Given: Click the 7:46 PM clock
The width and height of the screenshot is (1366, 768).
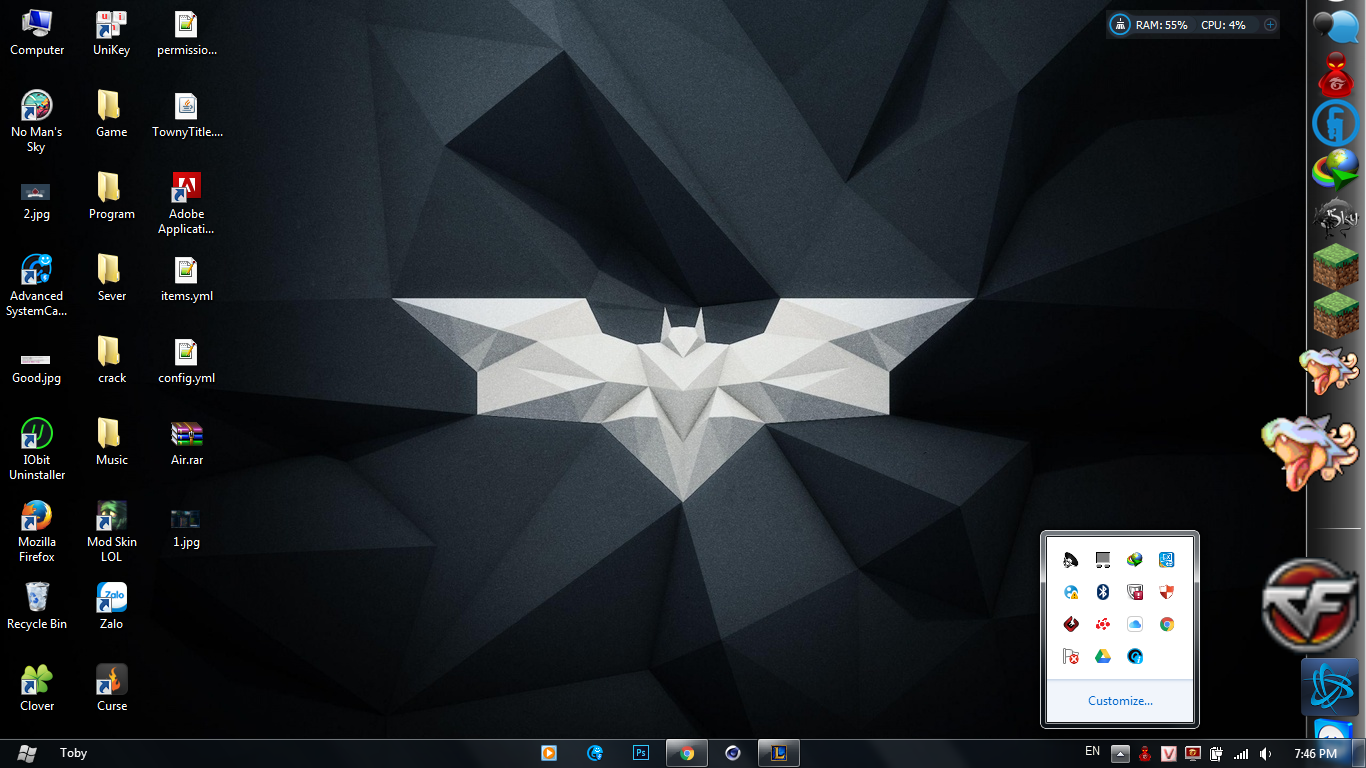Looking at the screenshot, I should pyautogui.click(x=1315, y=753).
